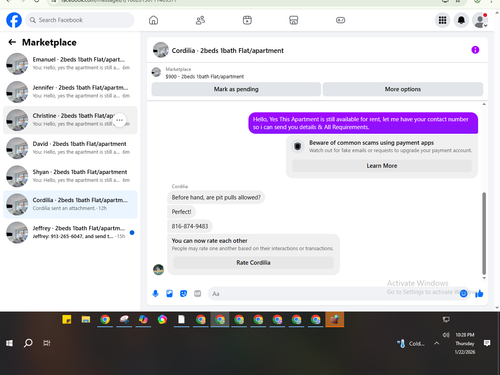Open the Friends icon in top navigation
The image size is (500, 375).
(x=200, y=20)
